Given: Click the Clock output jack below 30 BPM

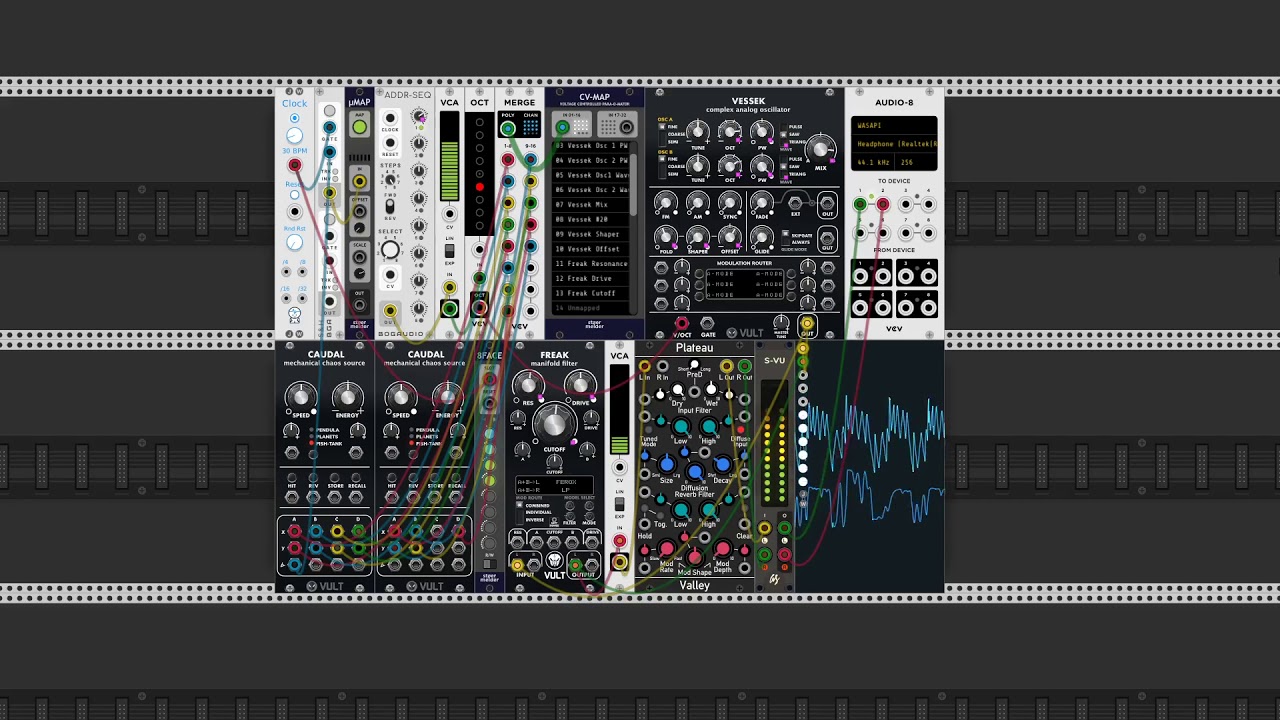Looking at the screenshot, I should pyautogui.click(x=294, y=165).
